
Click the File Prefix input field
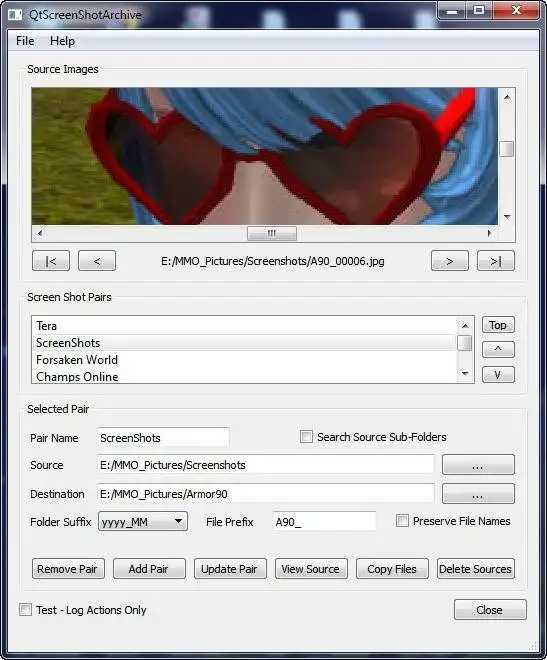[324, 522]
